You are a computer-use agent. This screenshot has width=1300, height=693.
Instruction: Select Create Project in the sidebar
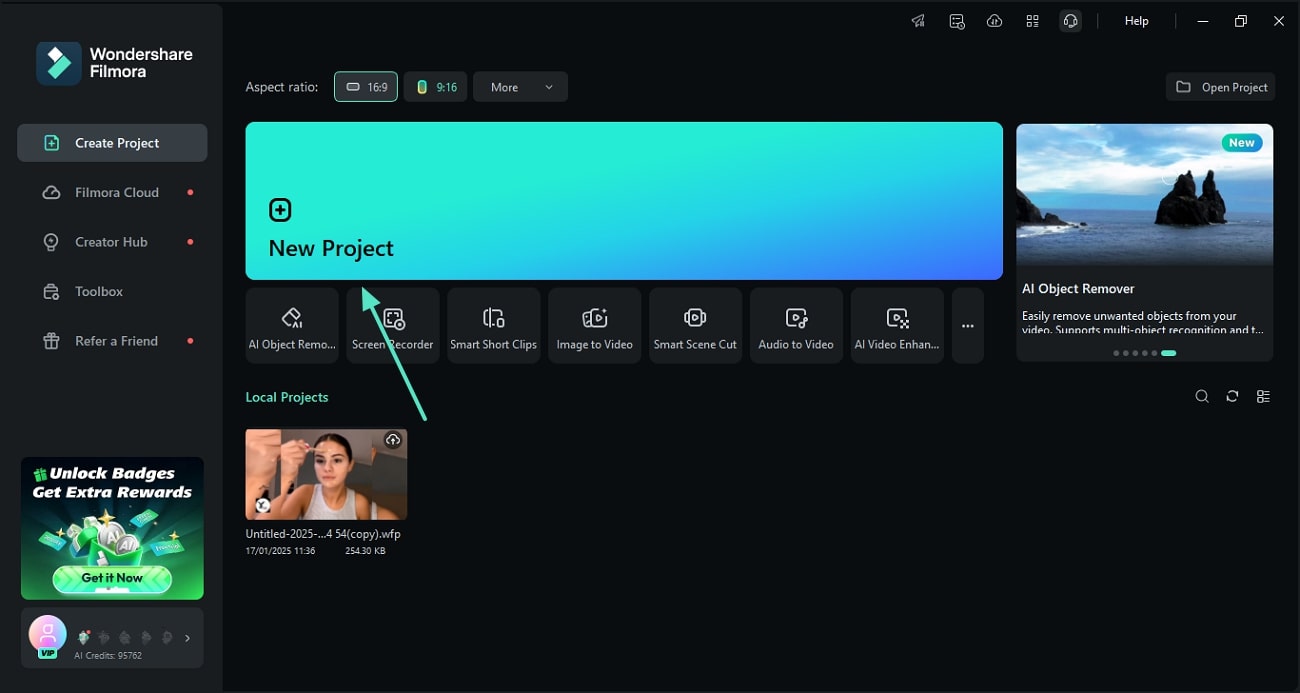112,143
